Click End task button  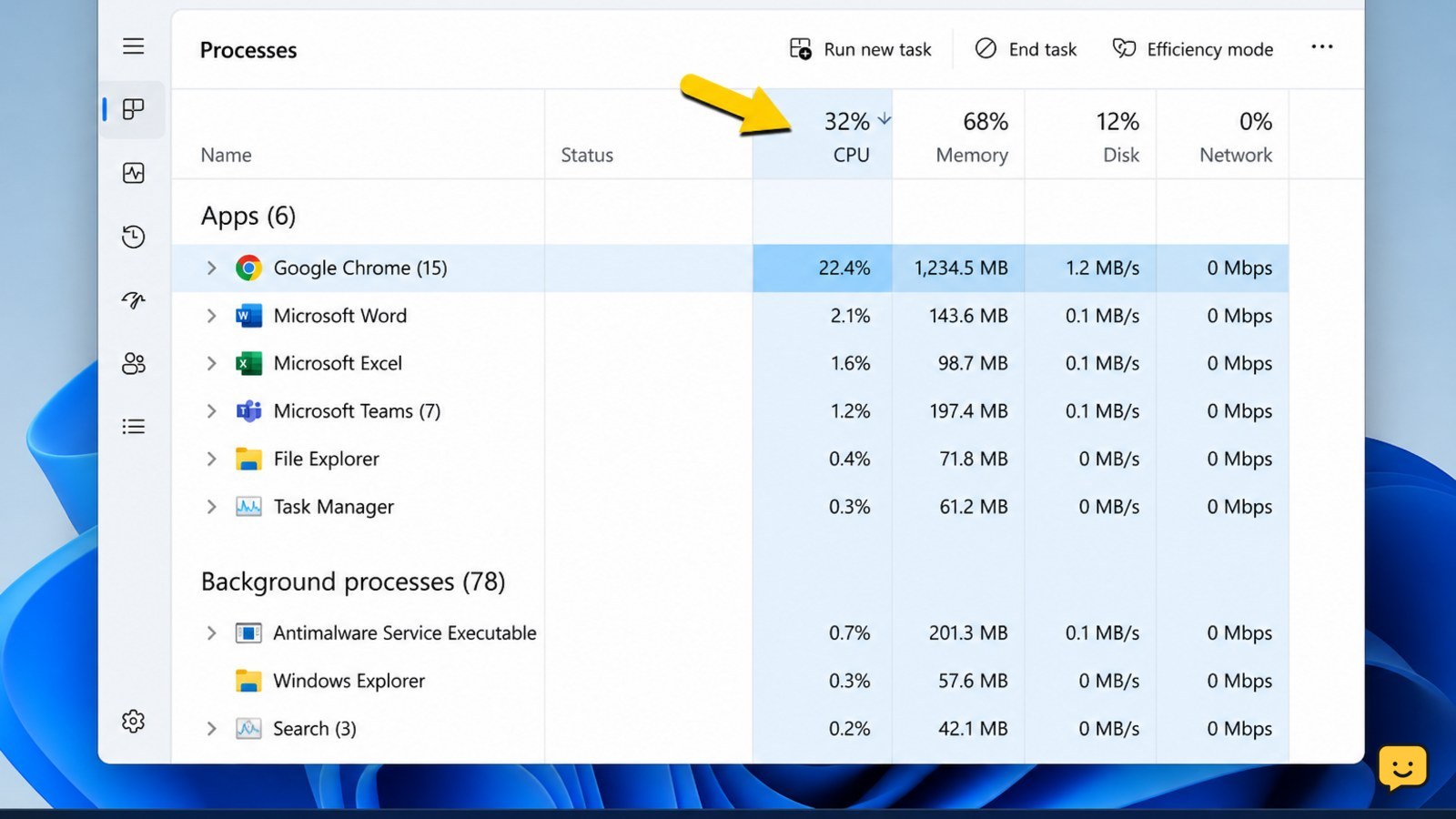[1026, 49]
